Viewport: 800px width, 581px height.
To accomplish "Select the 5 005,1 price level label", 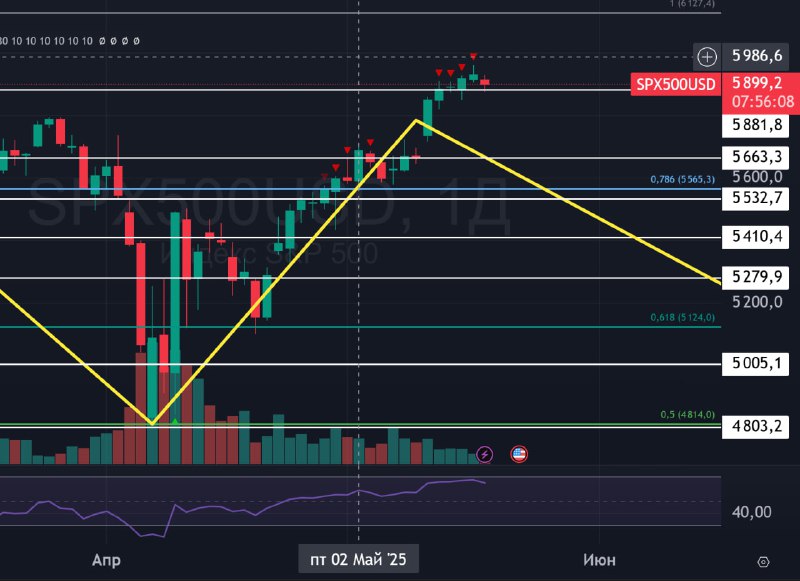I will pos(756,364).
